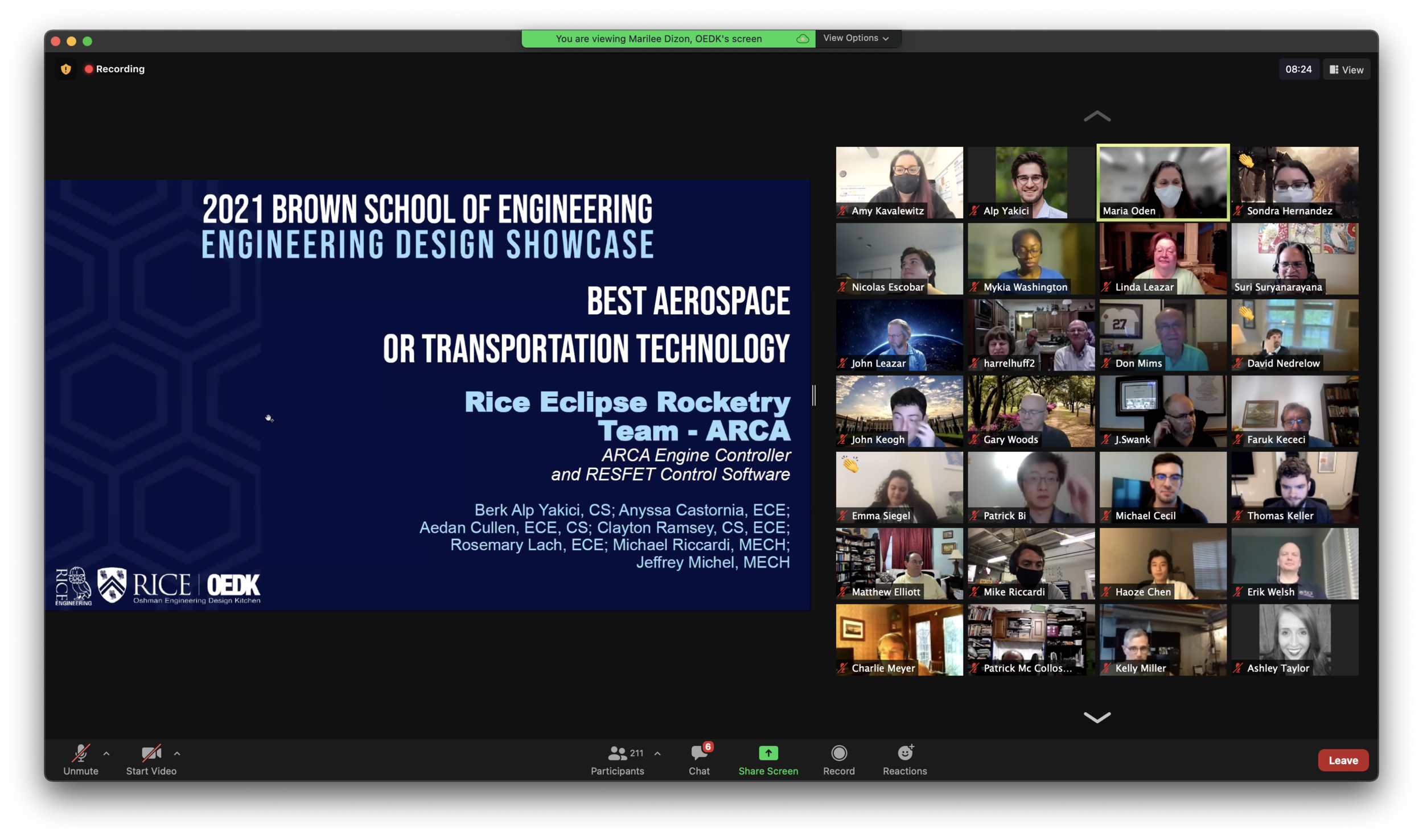
Task: Expand the caret next to participant count
Action: [x=657, y=753]
